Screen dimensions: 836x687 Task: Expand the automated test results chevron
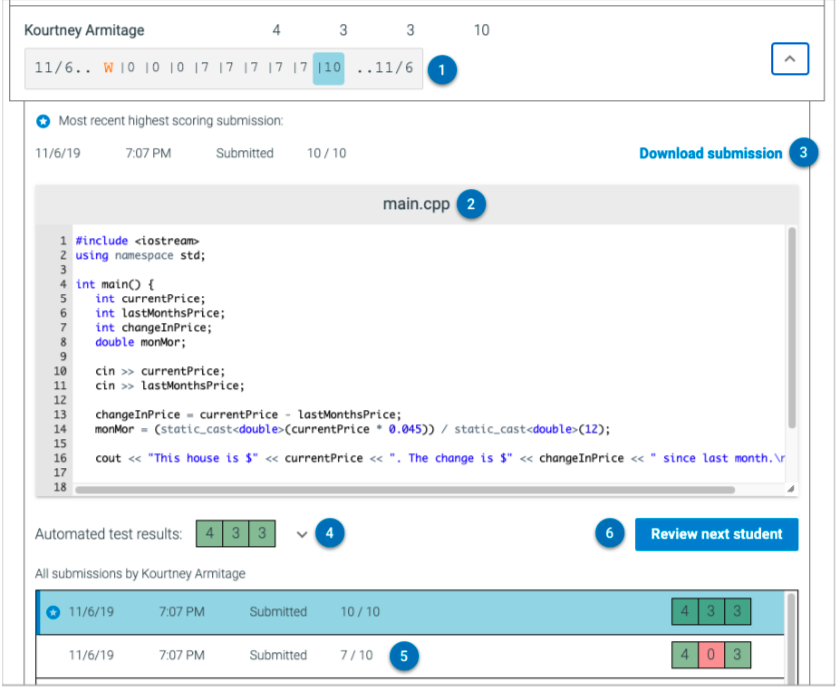coord(302,534)
